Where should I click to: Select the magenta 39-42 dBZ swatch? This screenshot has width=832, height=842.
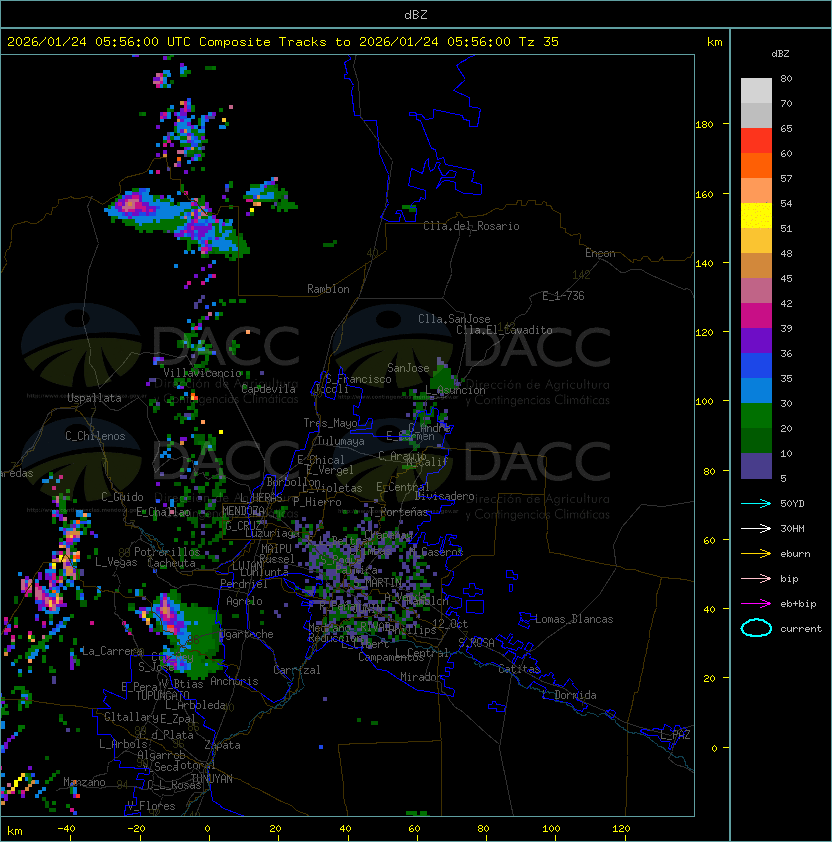click(756, 316)
